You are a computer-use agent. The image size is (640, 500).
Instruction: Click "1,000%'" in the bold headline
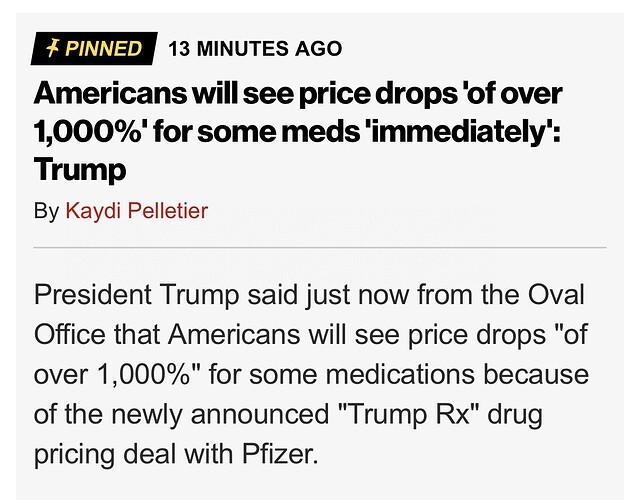click(x=86, y=132)
